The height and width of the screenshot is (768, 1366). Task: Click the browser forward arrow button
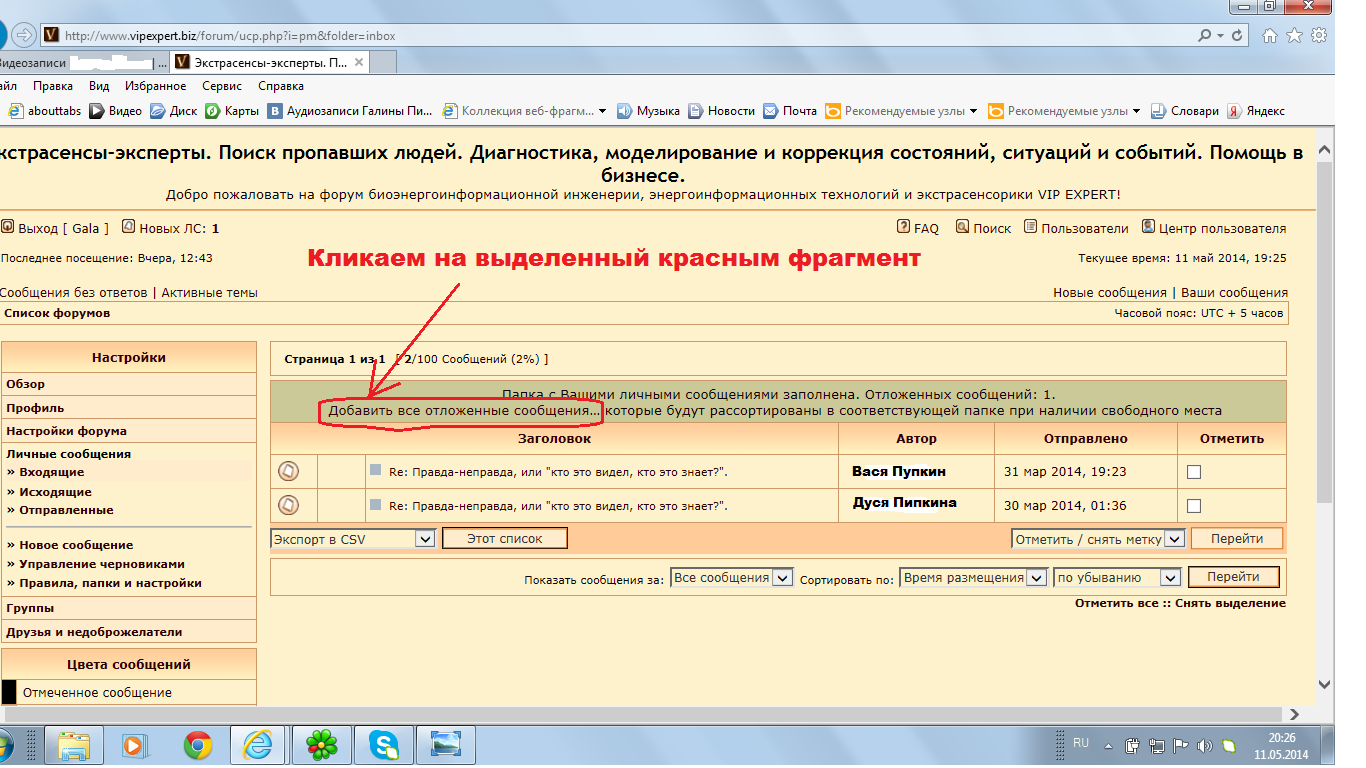[25, 35]
